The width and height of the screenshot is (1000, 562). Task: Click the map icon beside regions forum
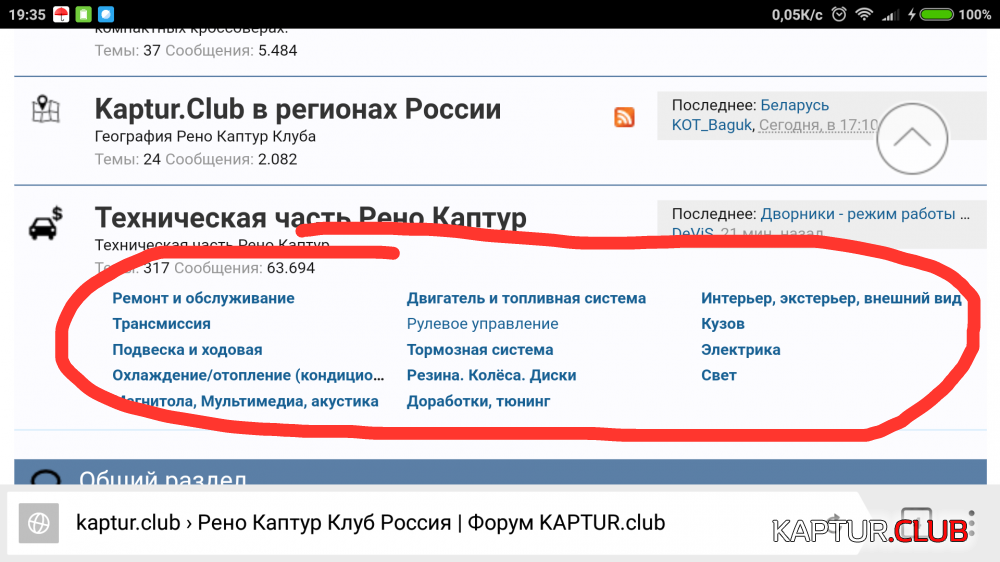click(x=46, y=110)
